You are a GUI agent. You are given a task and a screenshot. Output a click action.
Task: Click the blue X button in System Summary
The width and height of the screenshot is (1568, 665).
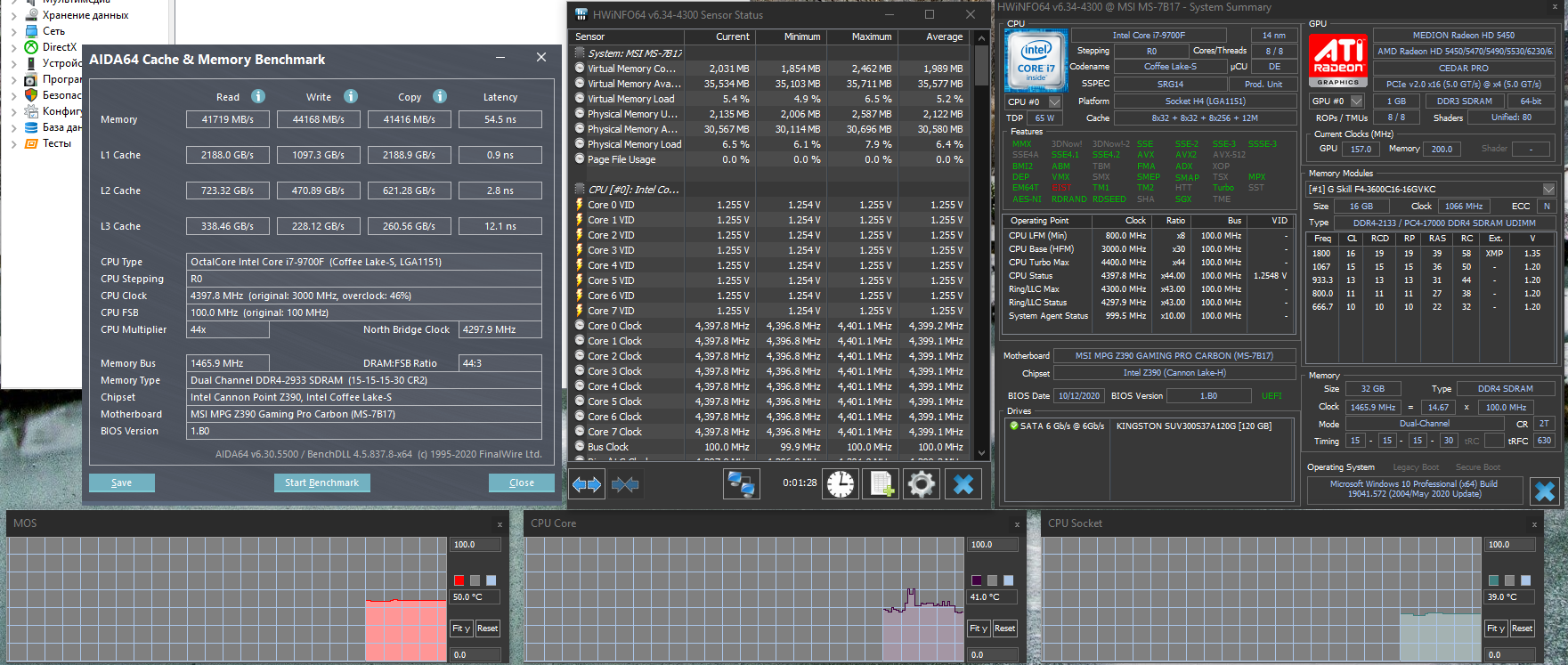point(1545,491)
